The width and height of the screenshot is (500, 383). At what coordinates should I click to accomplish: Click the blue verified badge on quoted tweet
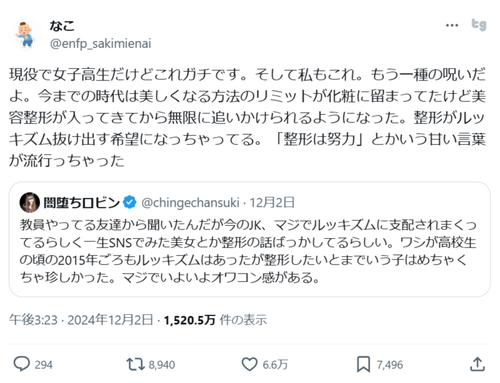point(129,202)
